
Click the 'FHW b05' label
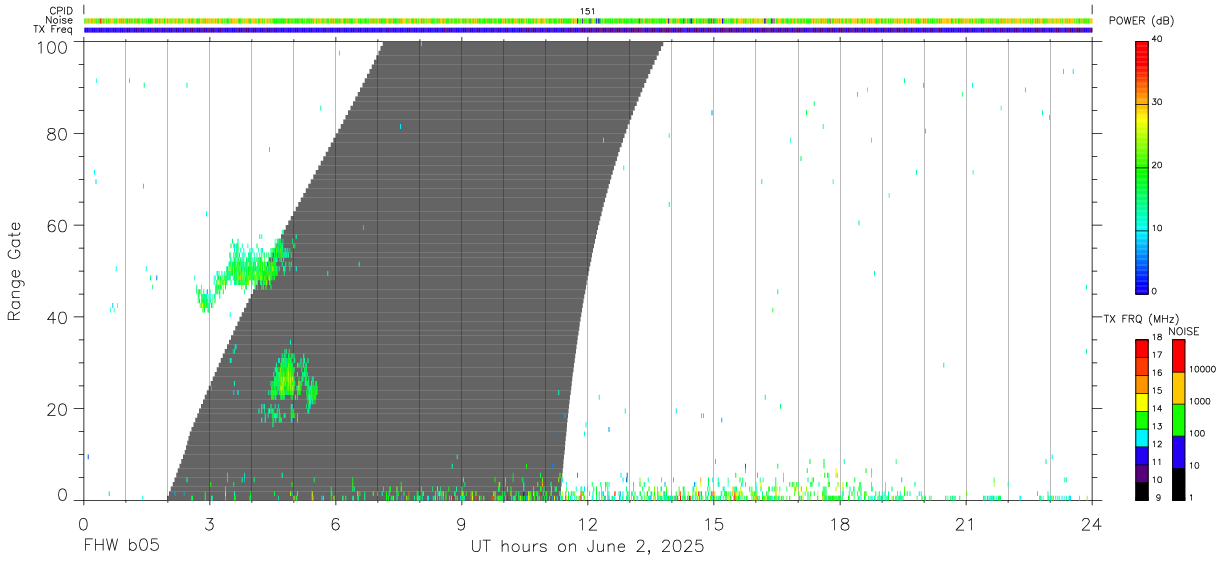[121, 547]
